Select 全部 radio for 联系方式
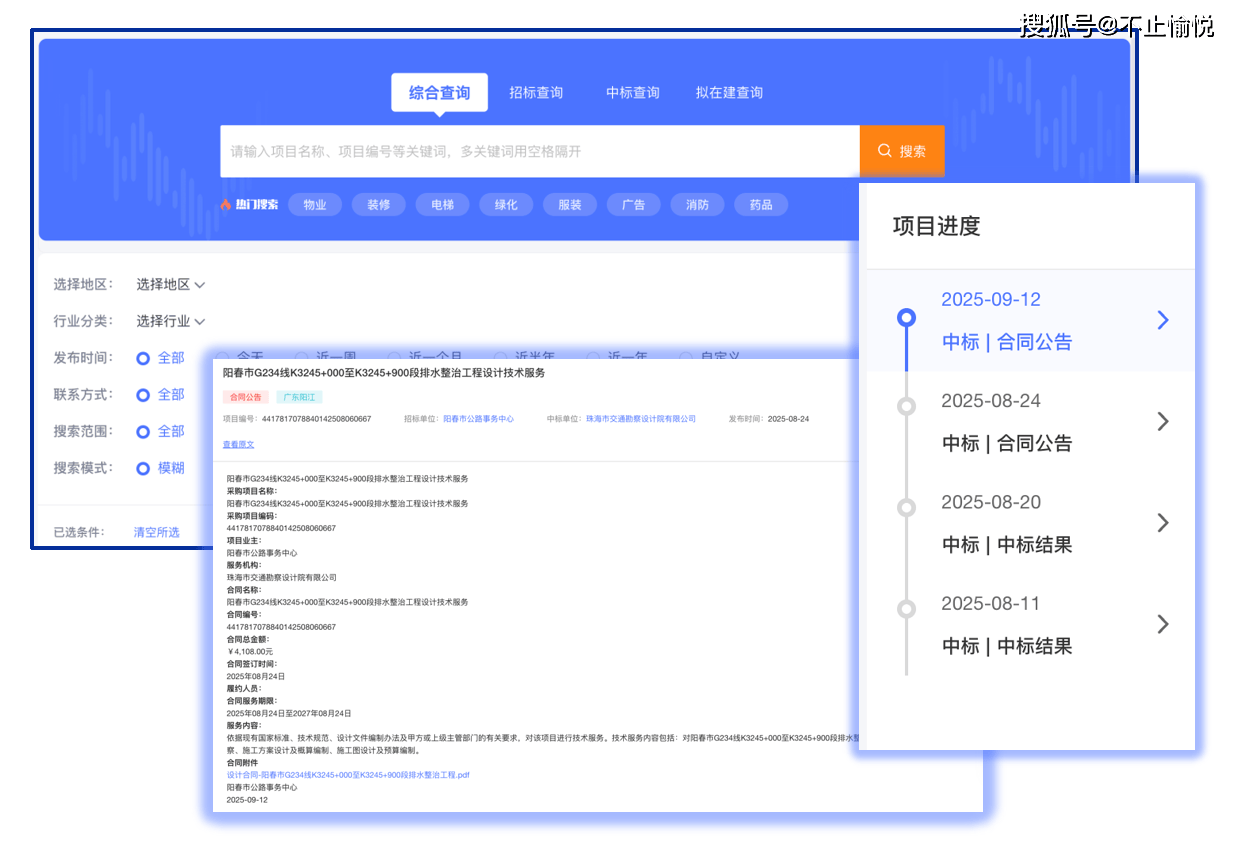 (x=144, y=395)
